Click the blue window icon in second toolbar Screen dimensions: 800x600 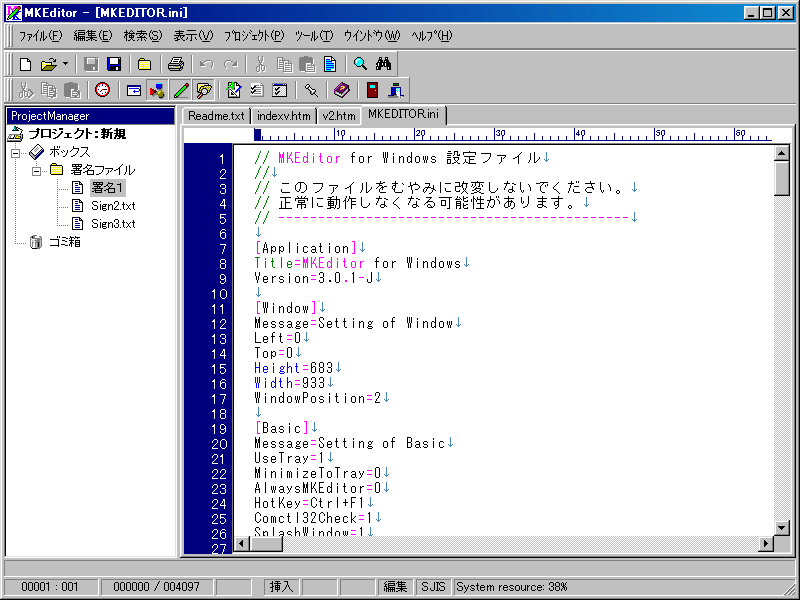[x=134, y=91]
